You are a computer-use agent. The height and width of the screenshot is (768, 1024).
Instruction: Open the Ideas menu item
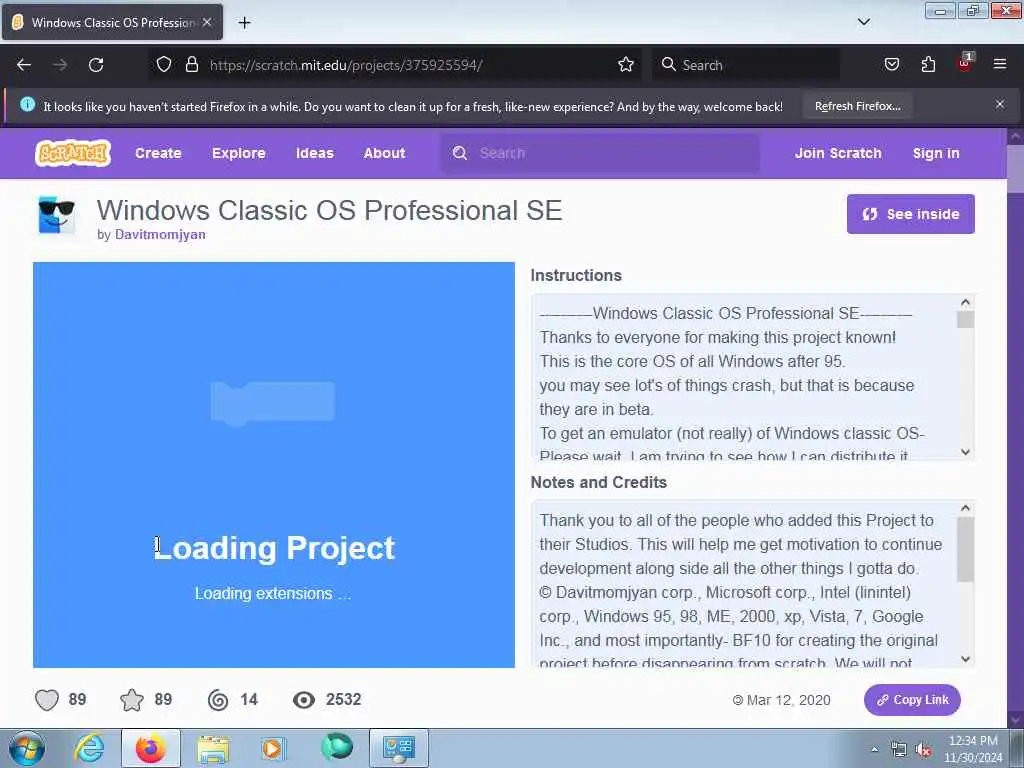(x=315, y=153)
